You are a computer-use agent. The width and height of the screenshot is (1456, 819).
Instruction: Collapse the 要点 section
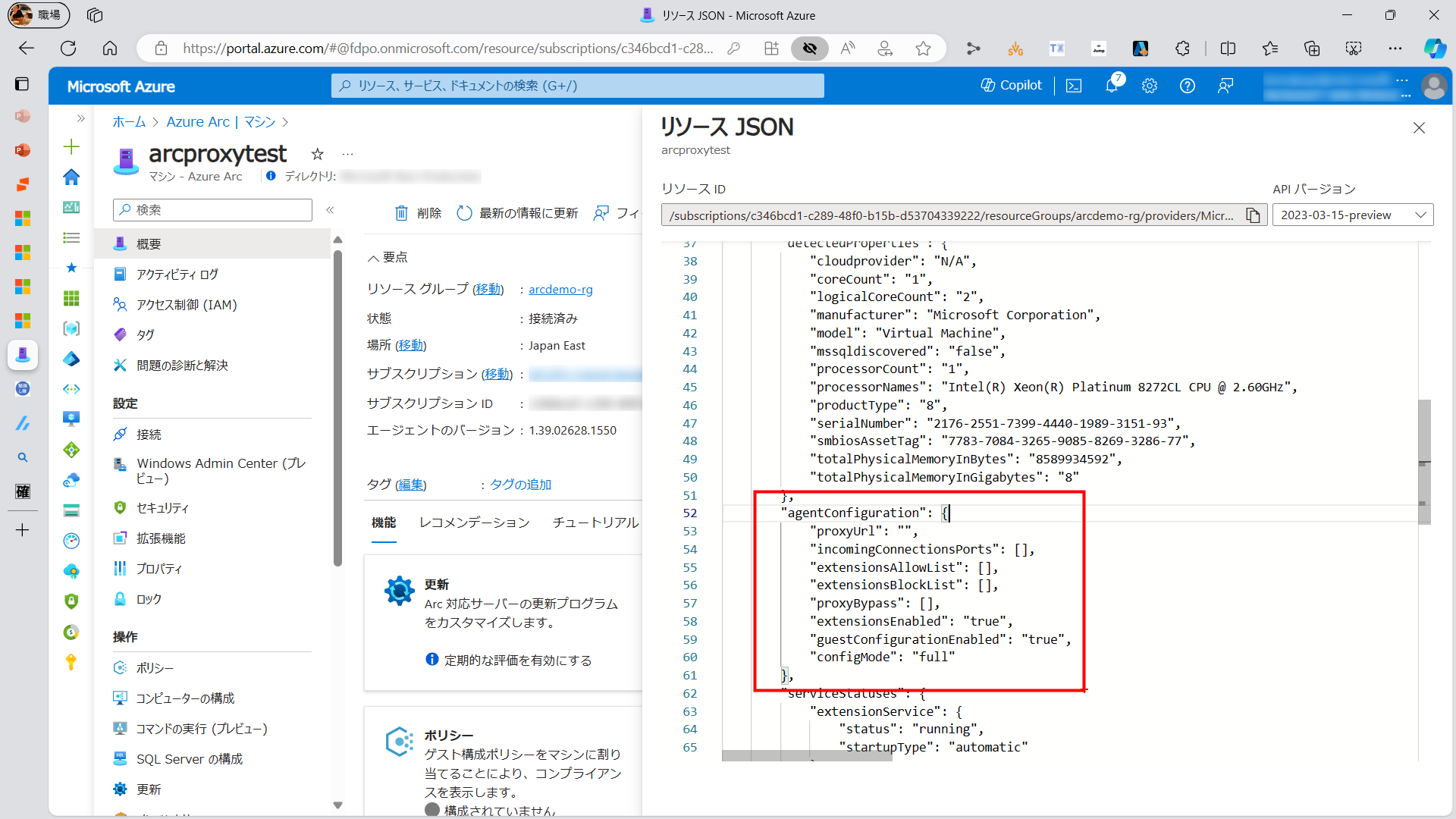tap(388, 257)
